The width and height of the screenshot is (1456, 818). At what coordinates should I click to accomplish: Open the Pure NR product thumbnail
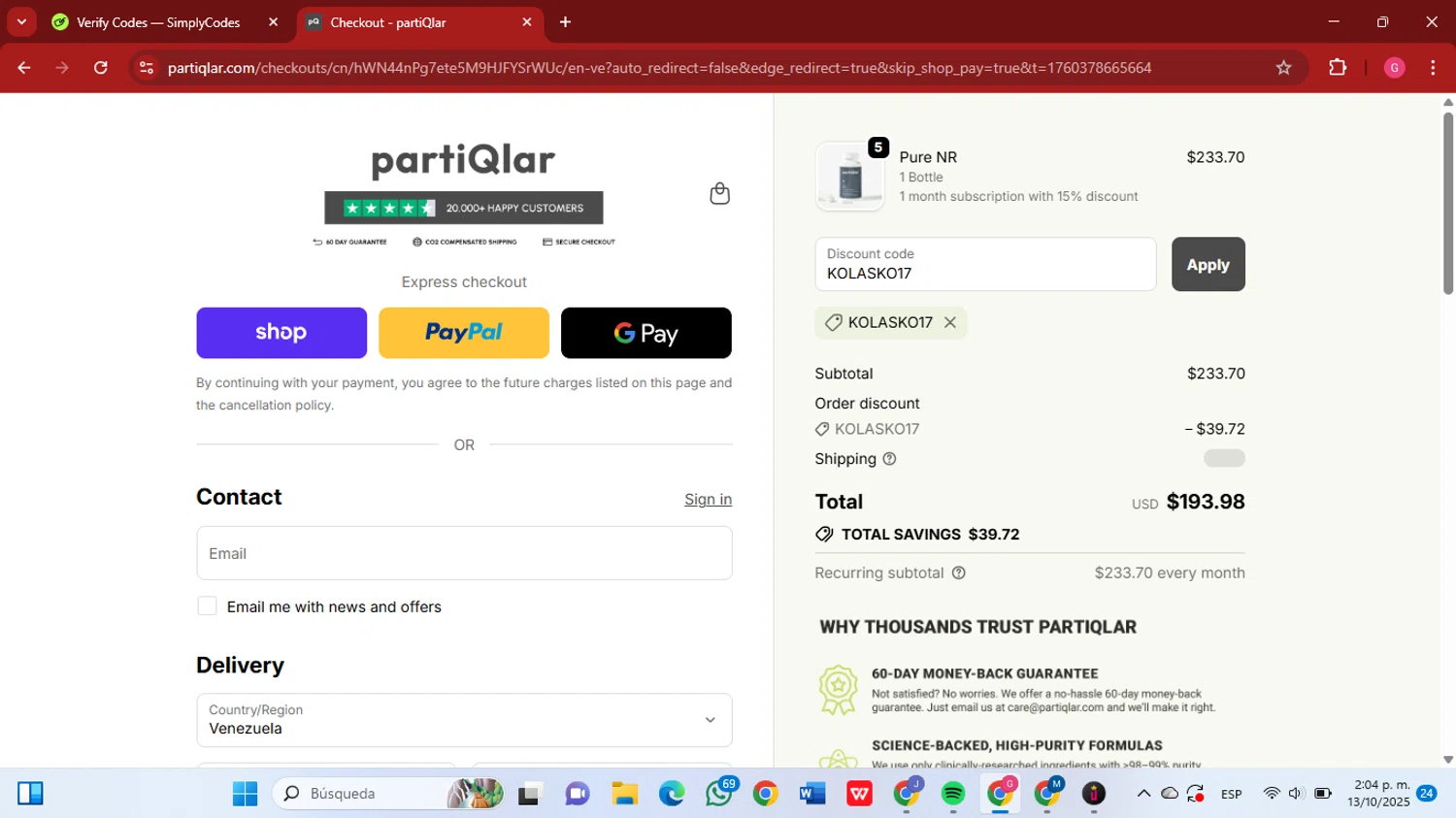[850, 177]
